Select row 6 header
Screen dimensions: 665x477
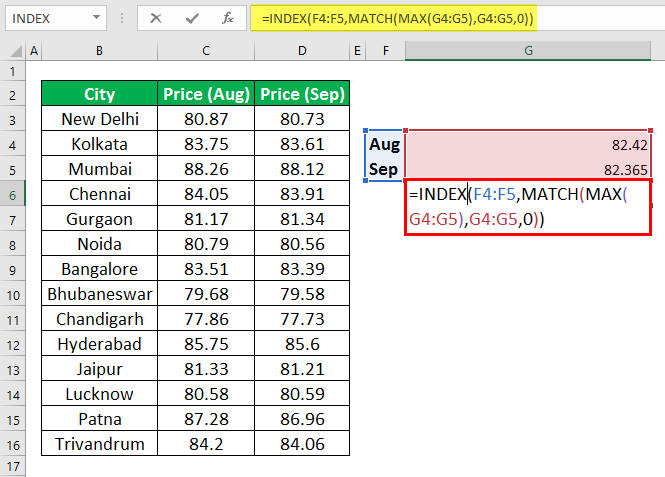tap(12, 195)
